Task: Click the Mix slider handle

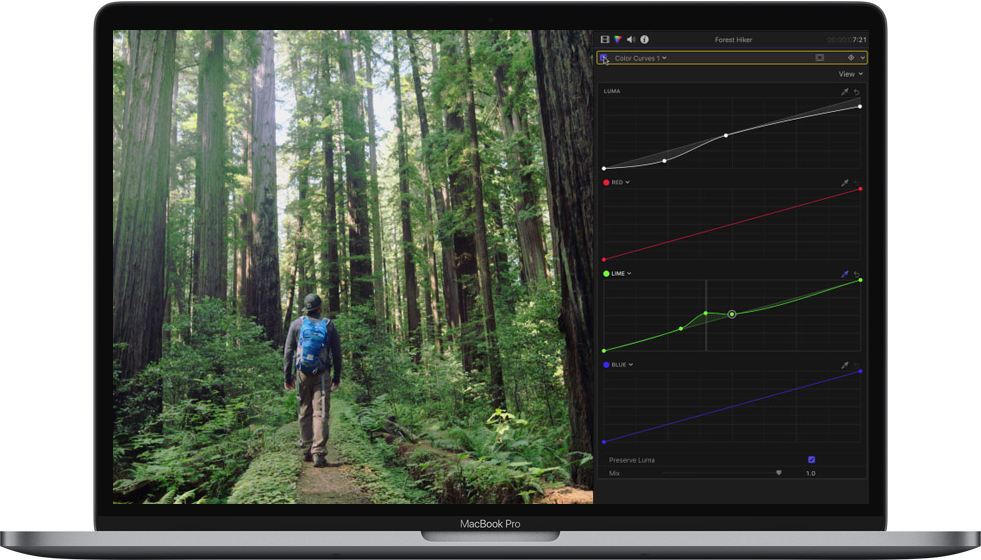Action: 779,473
